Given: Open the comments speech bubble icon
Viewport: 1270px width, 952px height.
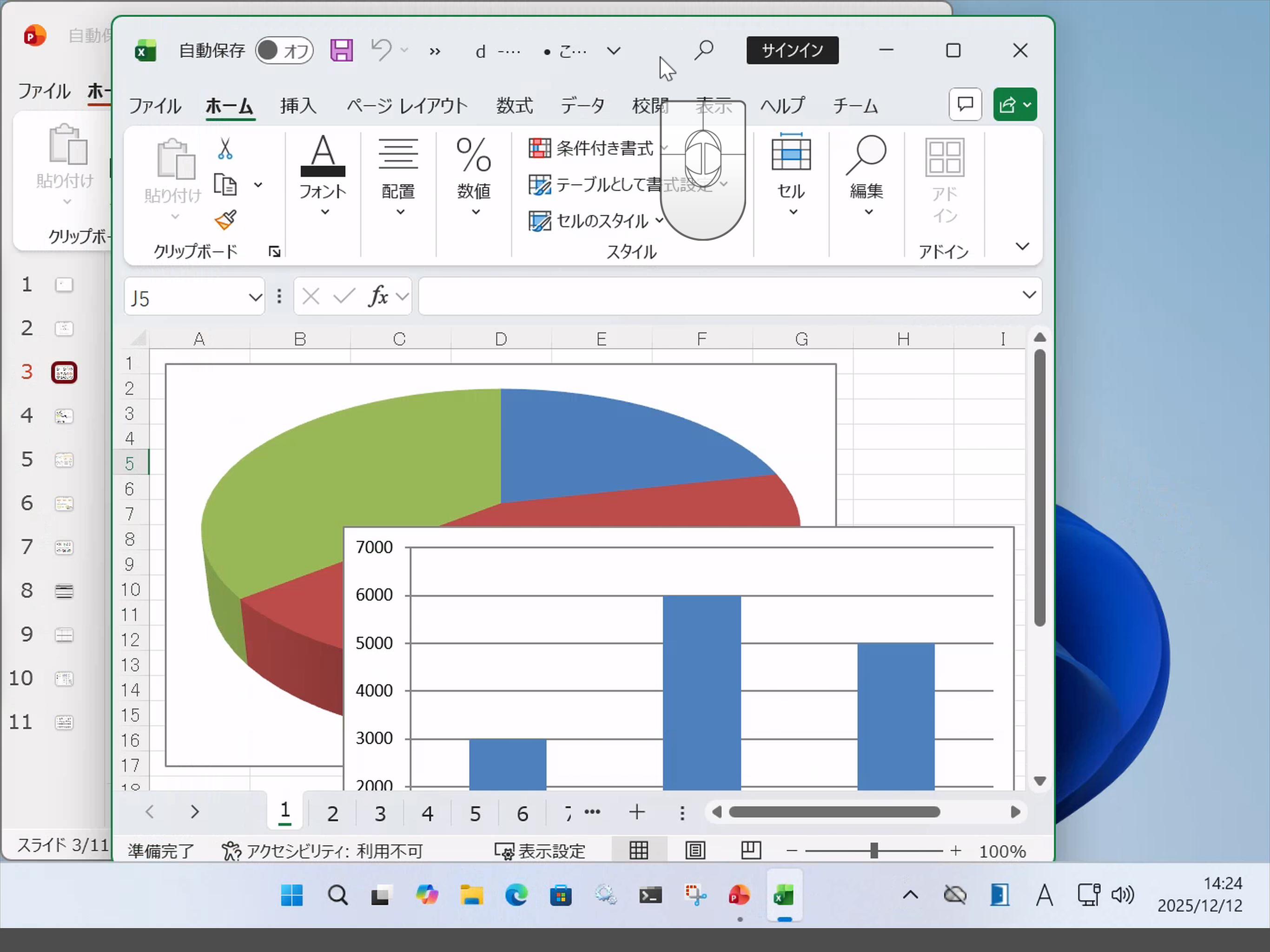Looking at the screenshot, I should 965,105.
